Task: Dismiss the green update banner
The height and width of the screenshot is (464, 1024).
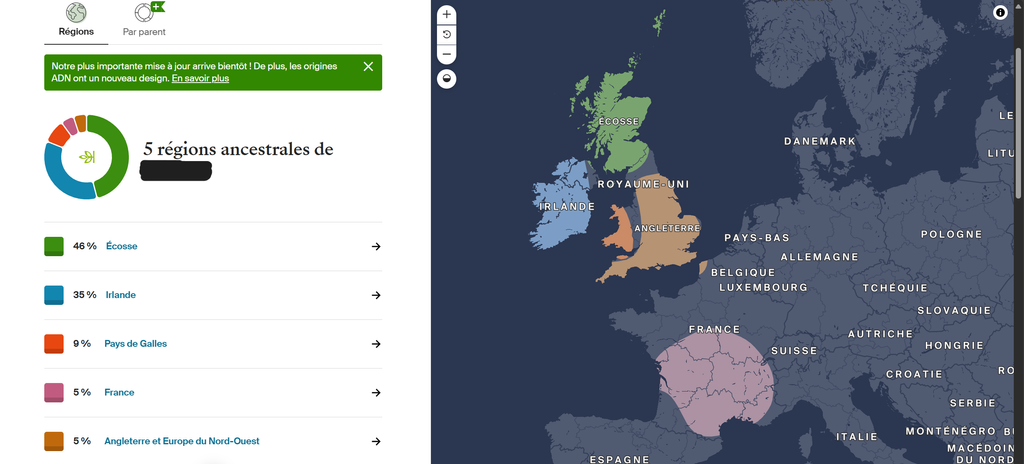Action: click(368, 67)
